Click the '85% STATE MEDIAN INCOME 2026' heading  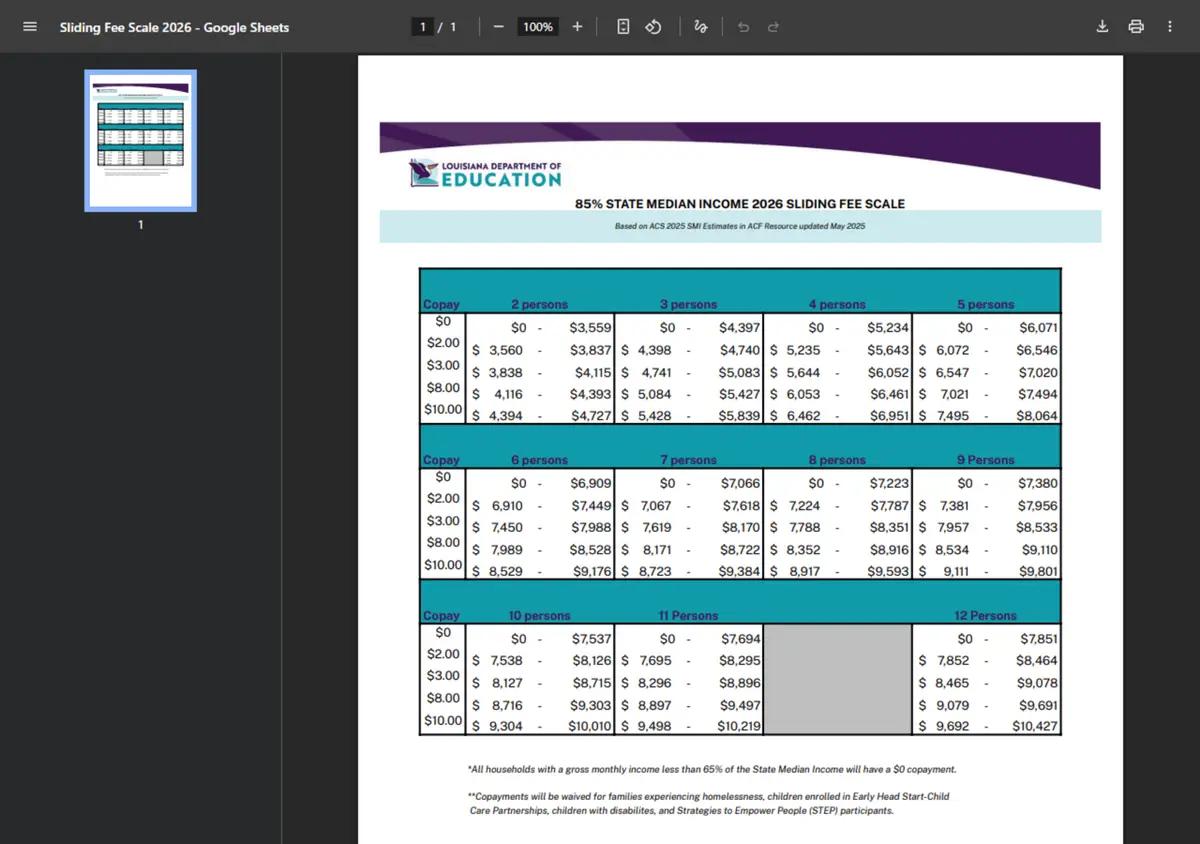740,203
